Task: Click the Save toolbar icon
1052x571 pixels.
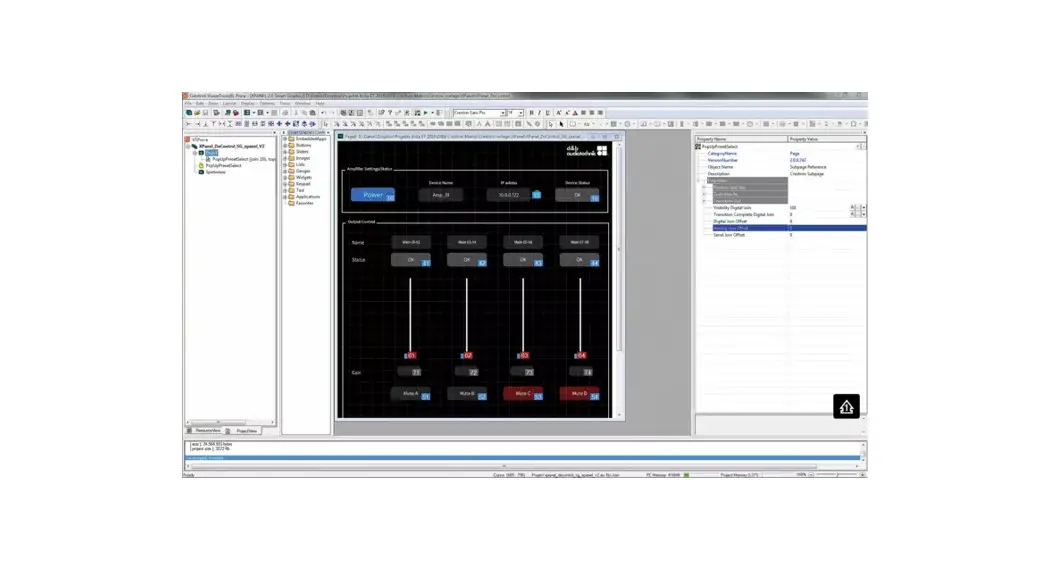Action: pyautogui.click(x=205, y=113)
